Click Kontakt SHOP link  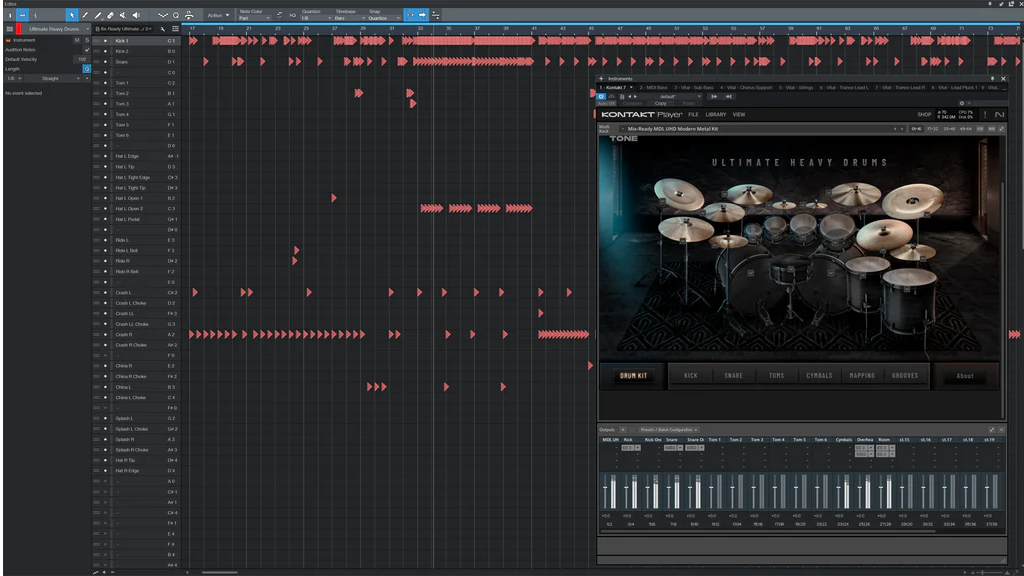pos(924,114)
